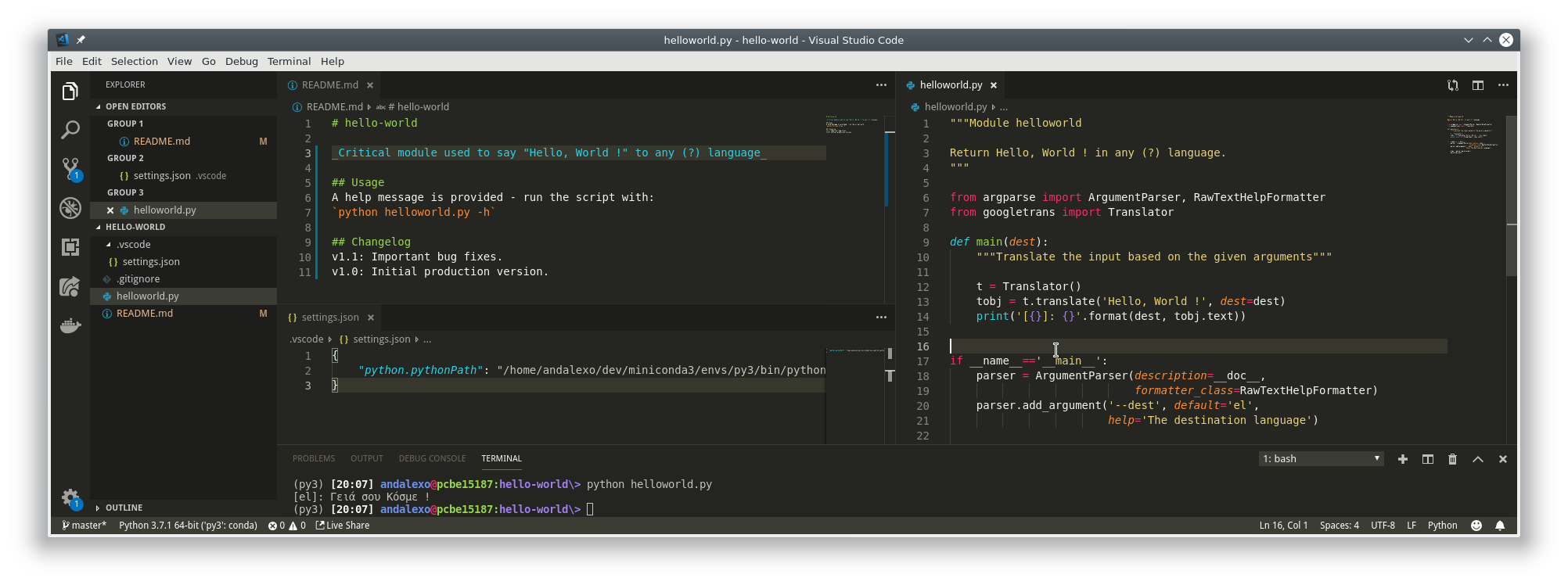Switch to the Output panel tab
The height and width of the screenshot is (585, 1568).
coord(367,459)
